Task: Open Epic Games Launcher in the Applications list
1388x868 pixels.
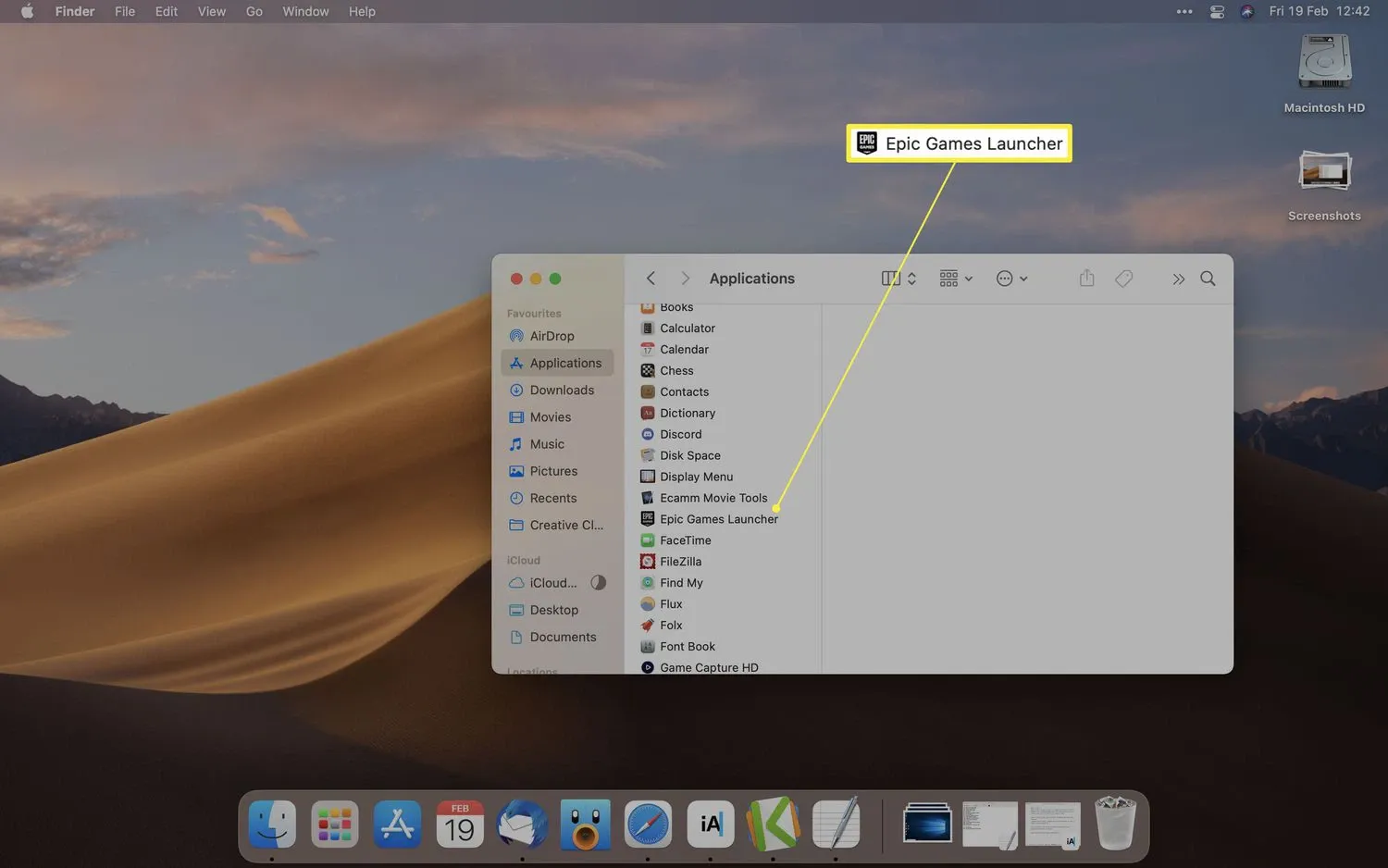Action: (710, 519)
